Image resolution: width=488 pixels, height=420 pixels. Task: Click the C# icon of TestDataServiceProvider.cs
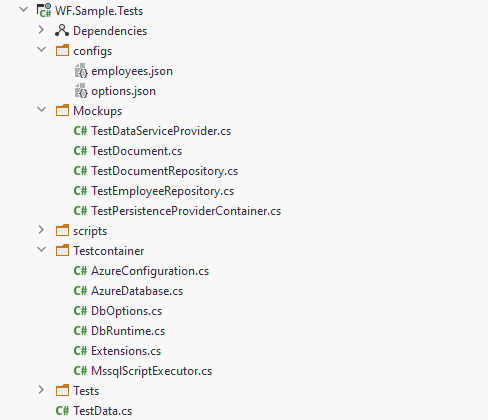coord(80,131)
